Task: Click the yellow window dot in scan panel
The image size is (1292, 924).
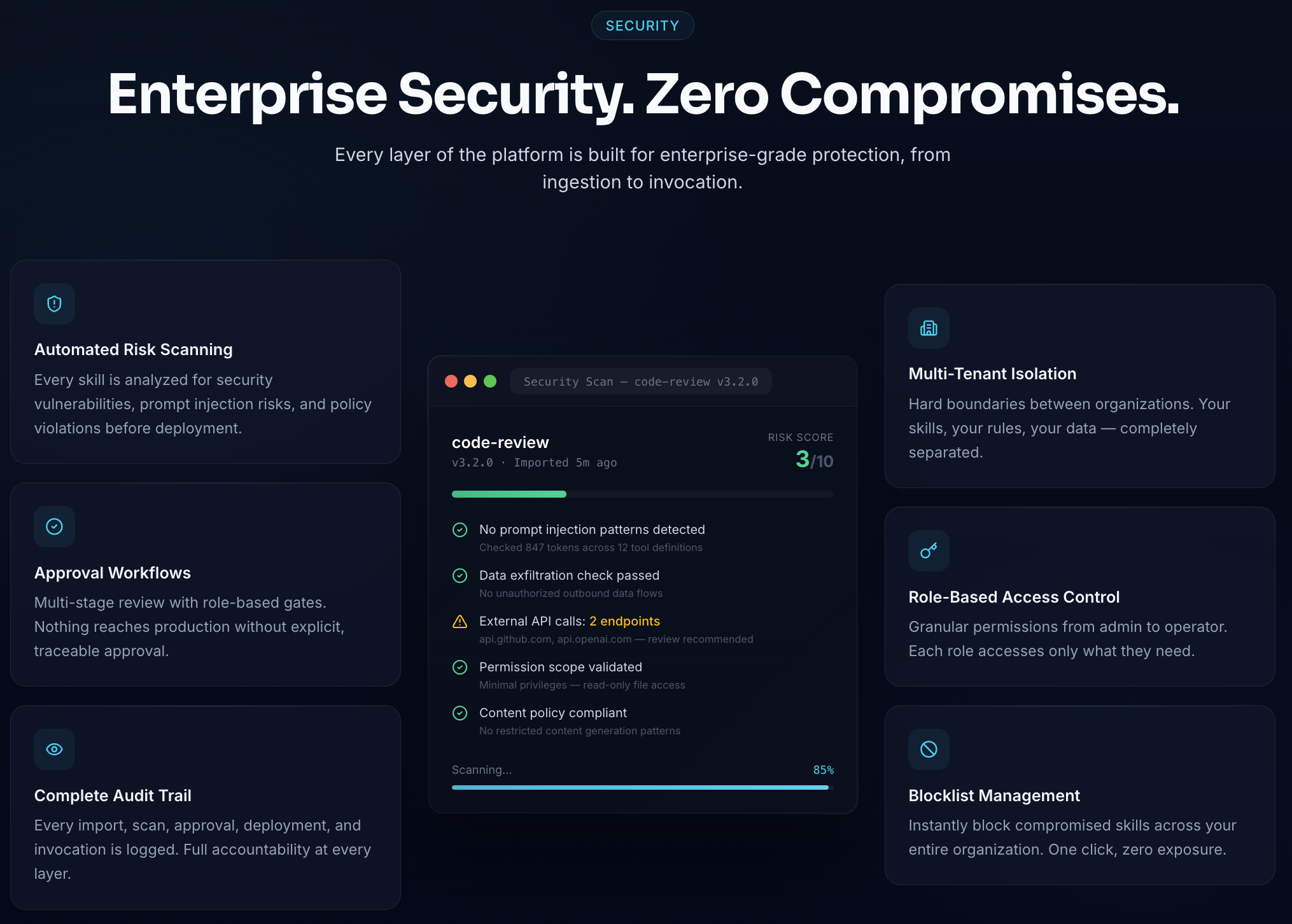Action: (x=470, y=381)
